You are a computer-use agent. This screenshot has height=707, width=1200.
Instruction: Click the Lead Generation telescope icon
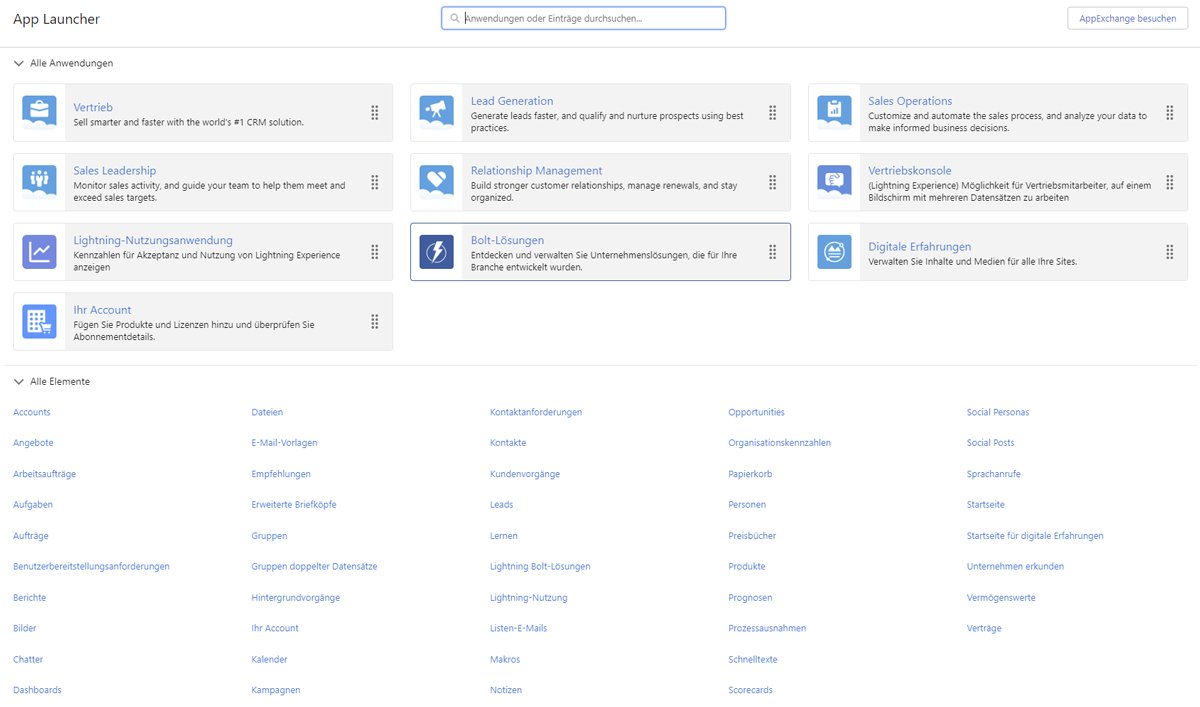pyautogui.click(x=437, y=113)
